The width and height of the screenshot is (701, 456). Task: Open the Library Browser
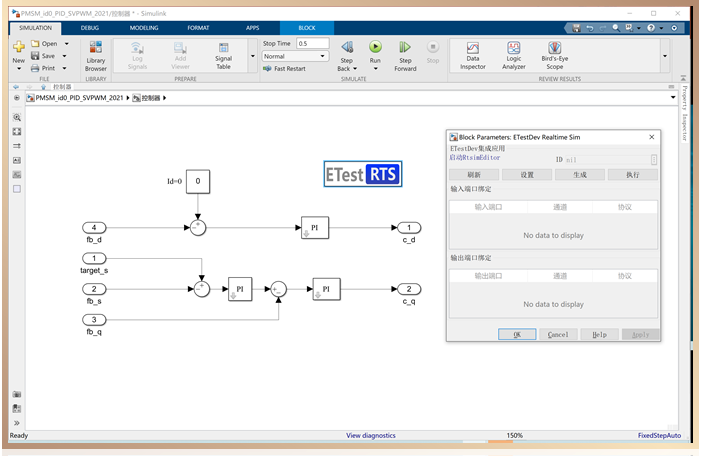(96, 56)
